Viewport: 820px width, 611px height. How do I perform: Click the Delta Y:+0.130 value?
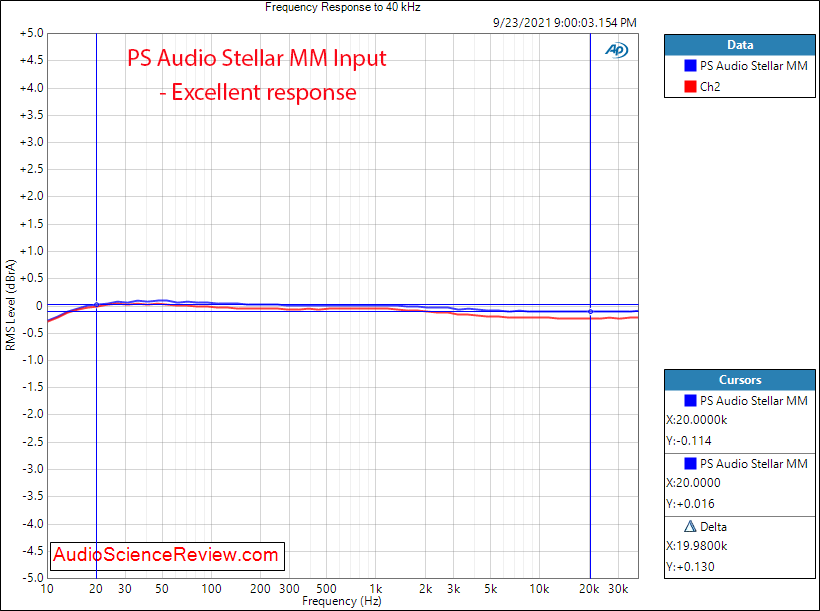(690, 567)
